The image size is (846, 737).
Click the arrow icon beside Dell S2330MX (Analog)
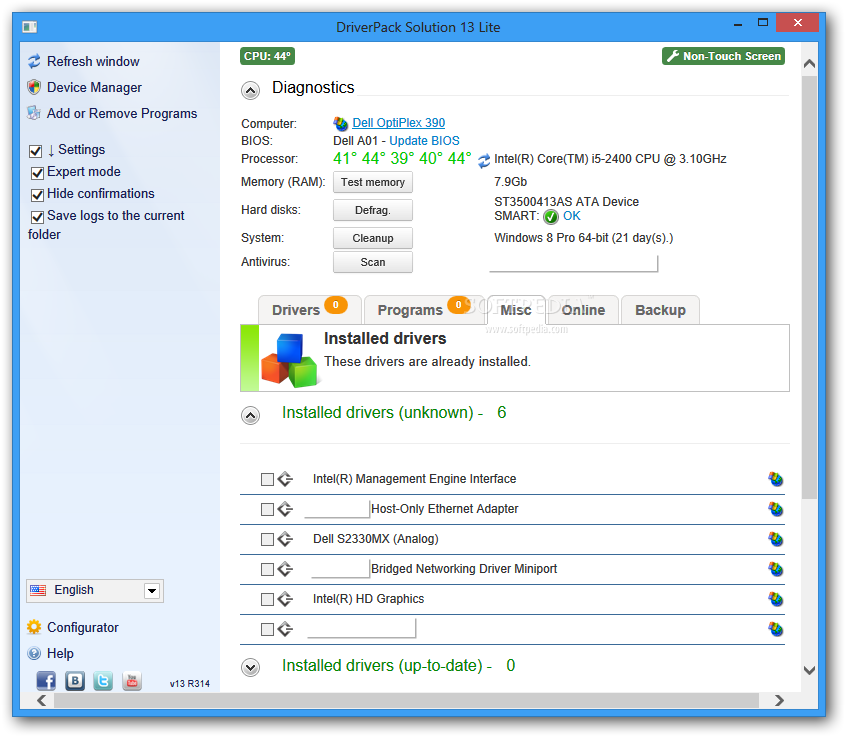(x=285, y=539)
